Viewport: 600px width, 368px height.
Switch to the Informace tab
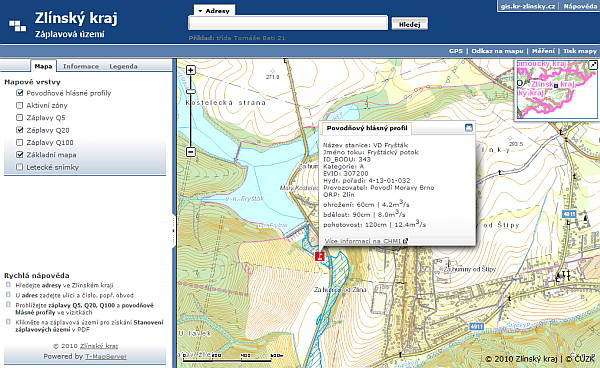[81, 66]
